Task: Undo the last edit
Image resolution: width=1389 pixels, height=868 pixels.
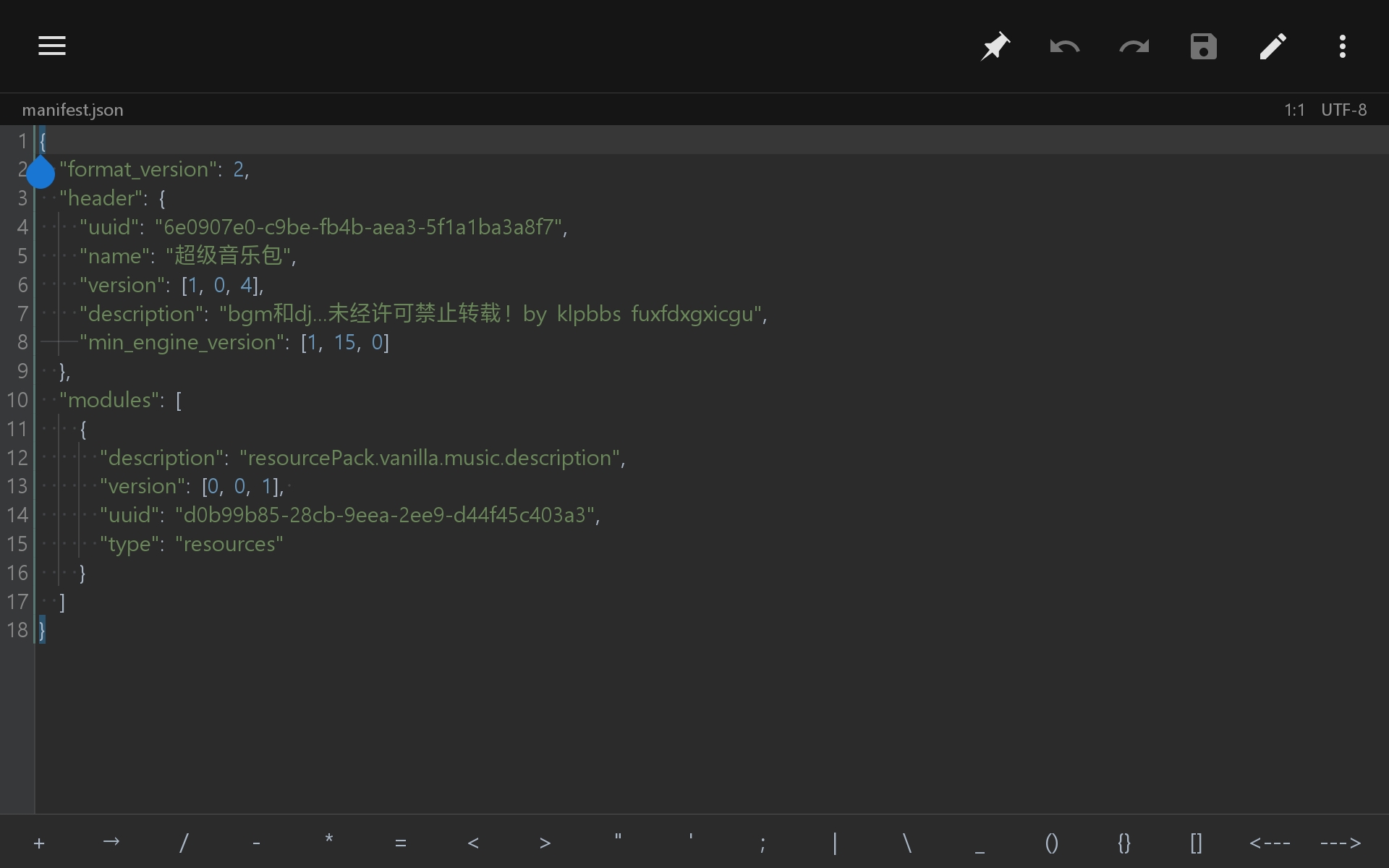Action: (1065, 47)
